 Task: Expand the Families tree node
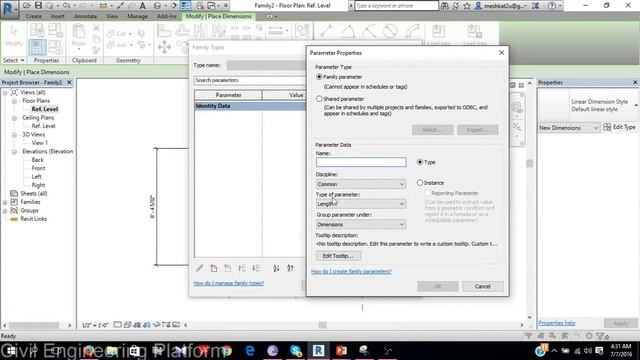point(5,202)
